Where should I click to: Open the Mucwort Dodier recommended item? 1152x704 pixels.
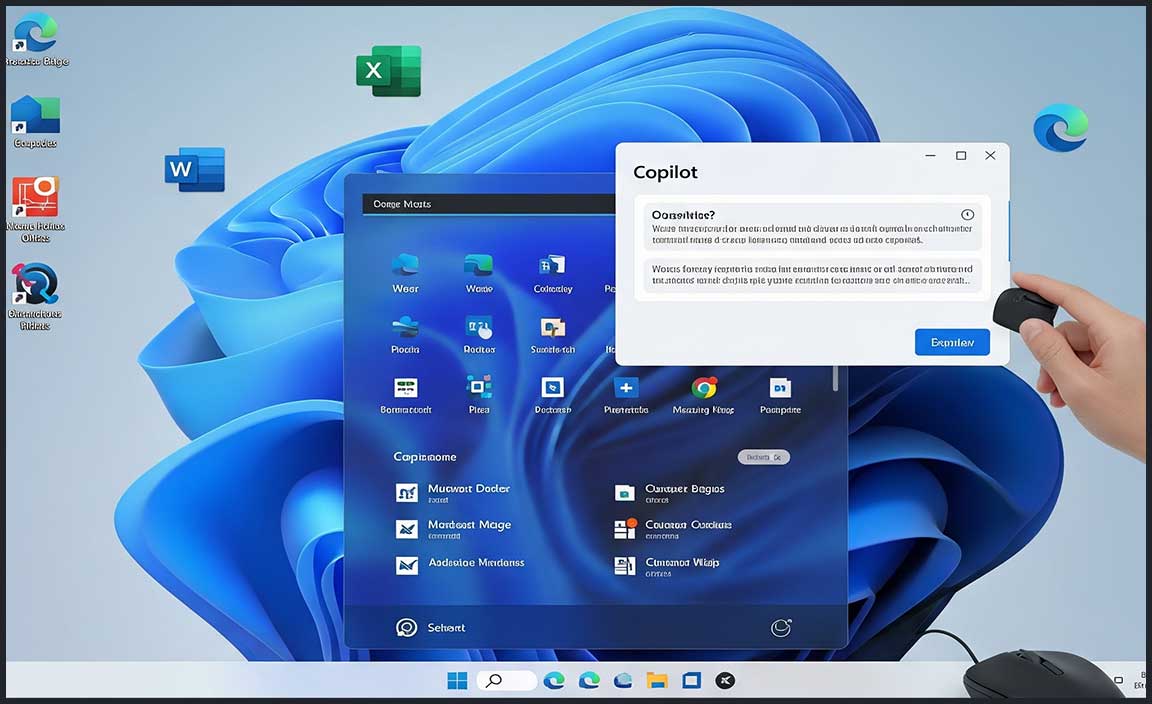453,492
